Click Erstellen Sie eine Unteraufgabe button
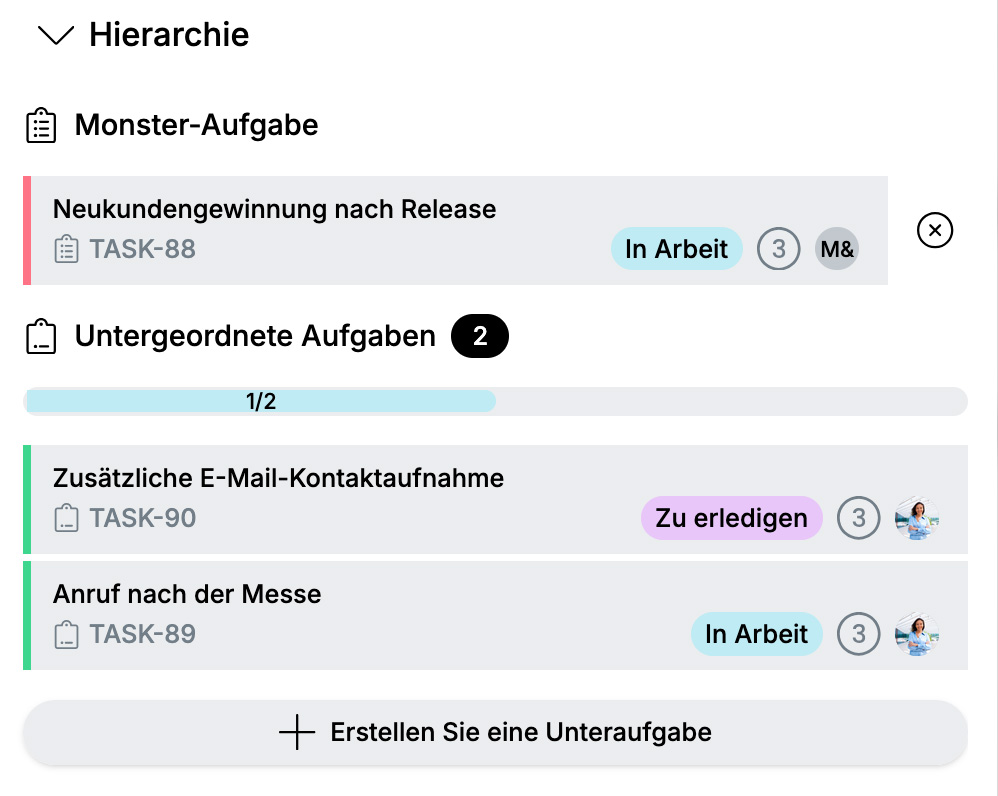This screenshot has width=998, height=796. (495, 732)
